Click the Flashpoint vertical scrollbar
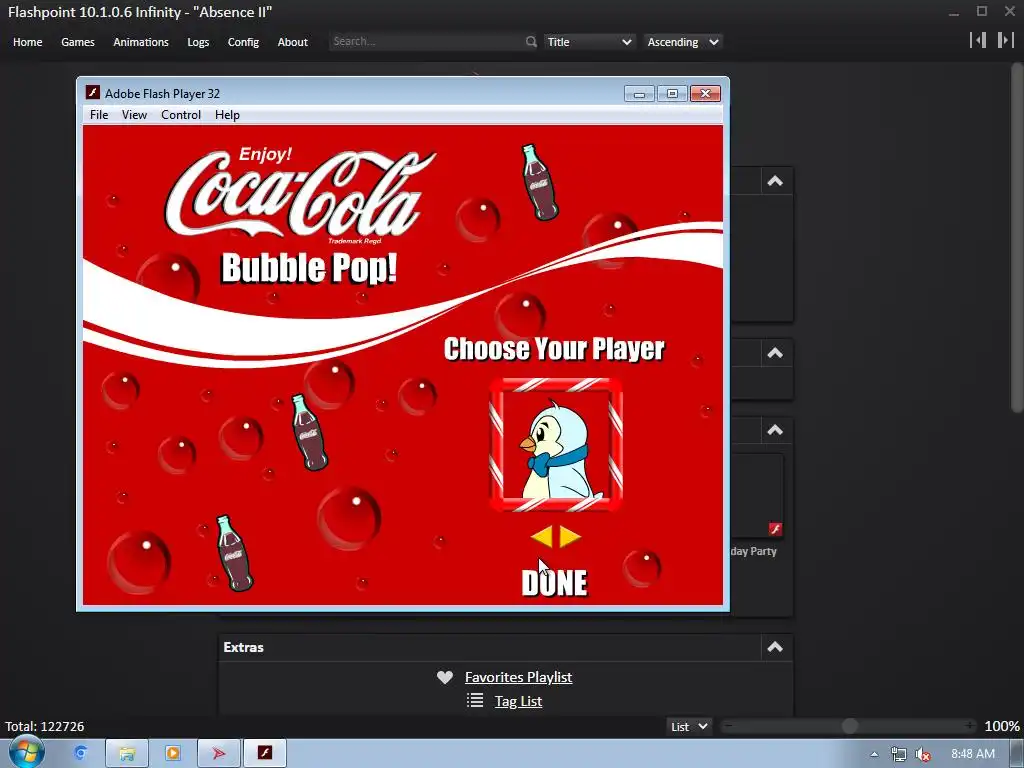 pyautogui.click(x=1017, y=238)
